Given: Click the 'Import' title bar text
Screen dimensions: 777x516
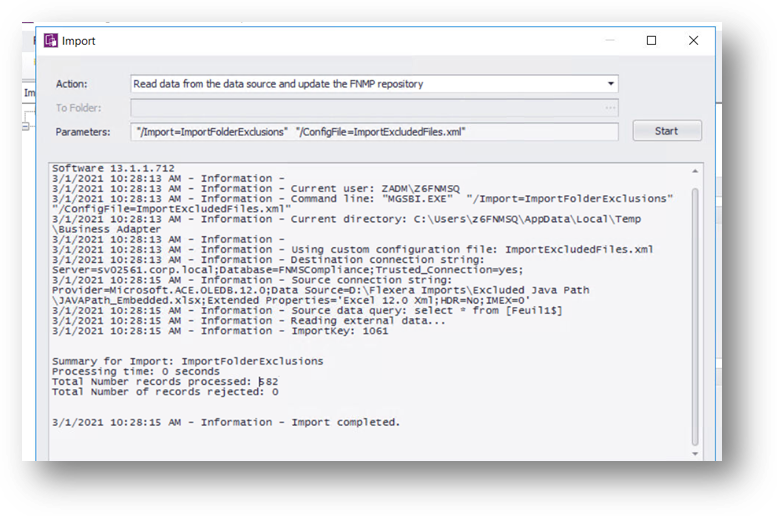Looking at the screenshot, I should [x=78, y=41].
